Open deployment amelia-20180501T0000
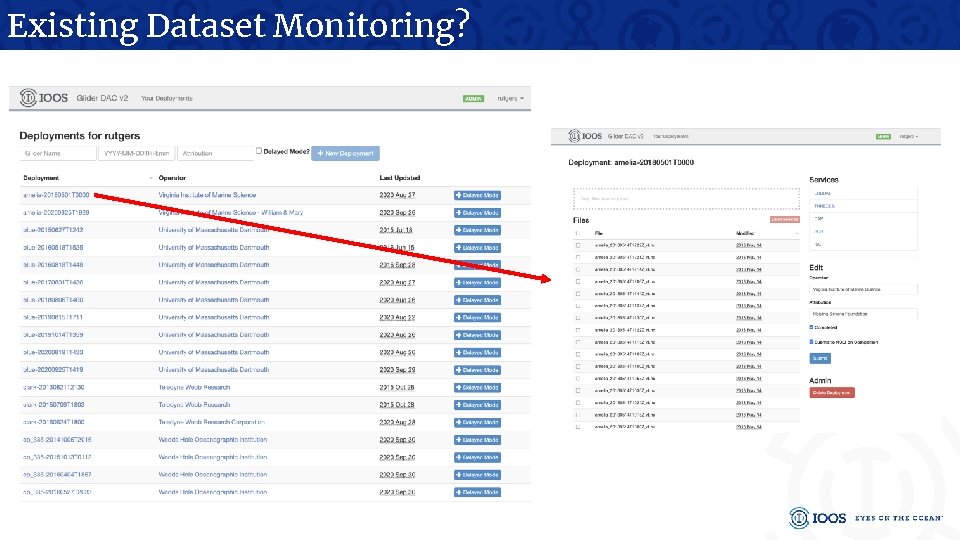This screenshot has height=540, width=960. pos(56,195)
